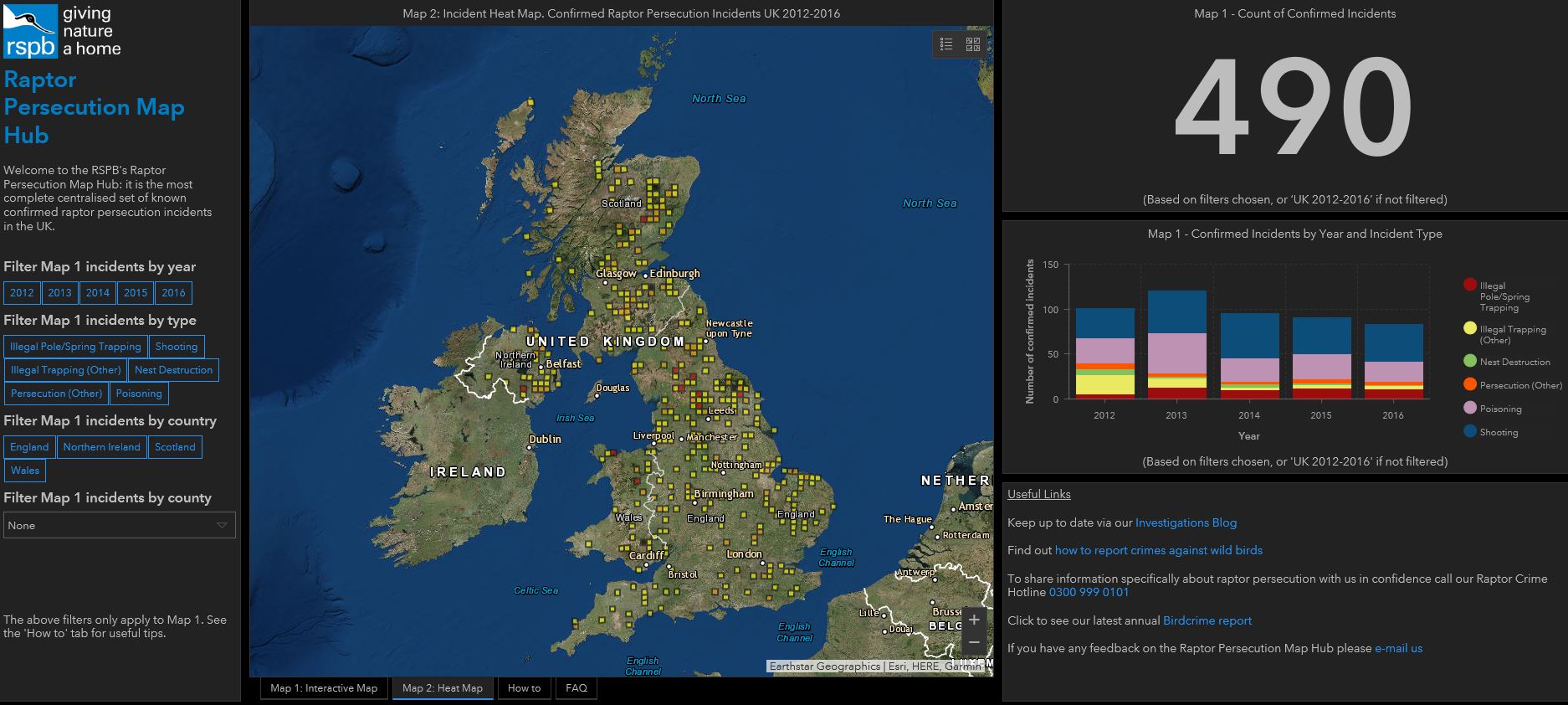Viewport: 1568px width, 705px height.
Task: Open the Investigations Blog link
Action: (x=1186, y=522)
